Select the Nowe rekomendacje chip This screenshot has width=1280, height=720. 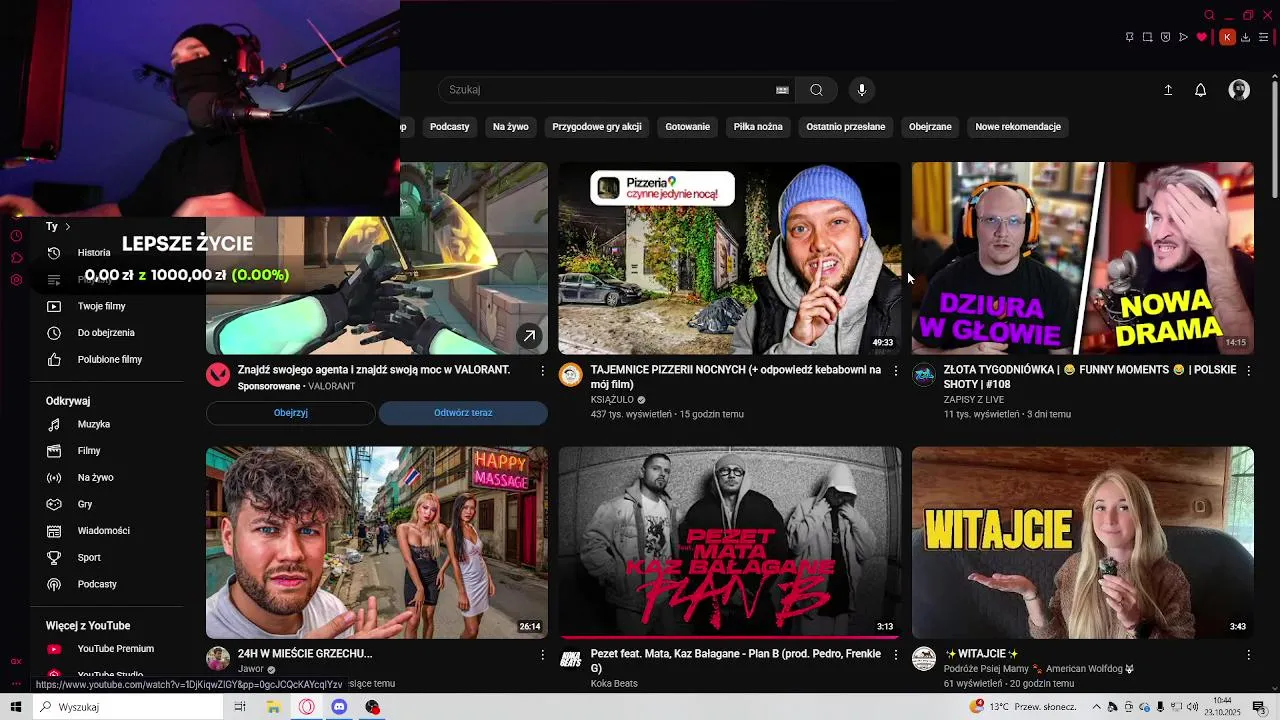(x=1018, y=127)
